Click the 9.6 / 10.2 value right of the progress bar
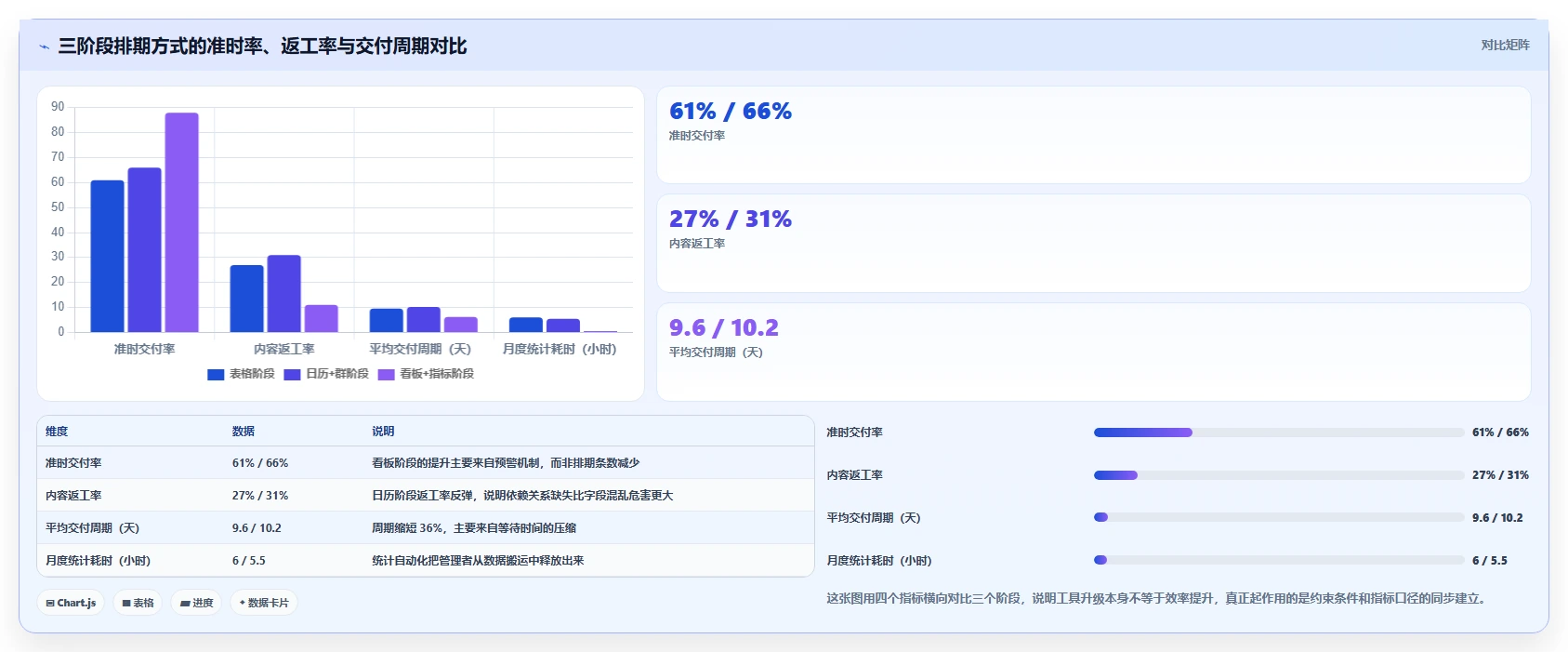 [x=1497, y=518]
